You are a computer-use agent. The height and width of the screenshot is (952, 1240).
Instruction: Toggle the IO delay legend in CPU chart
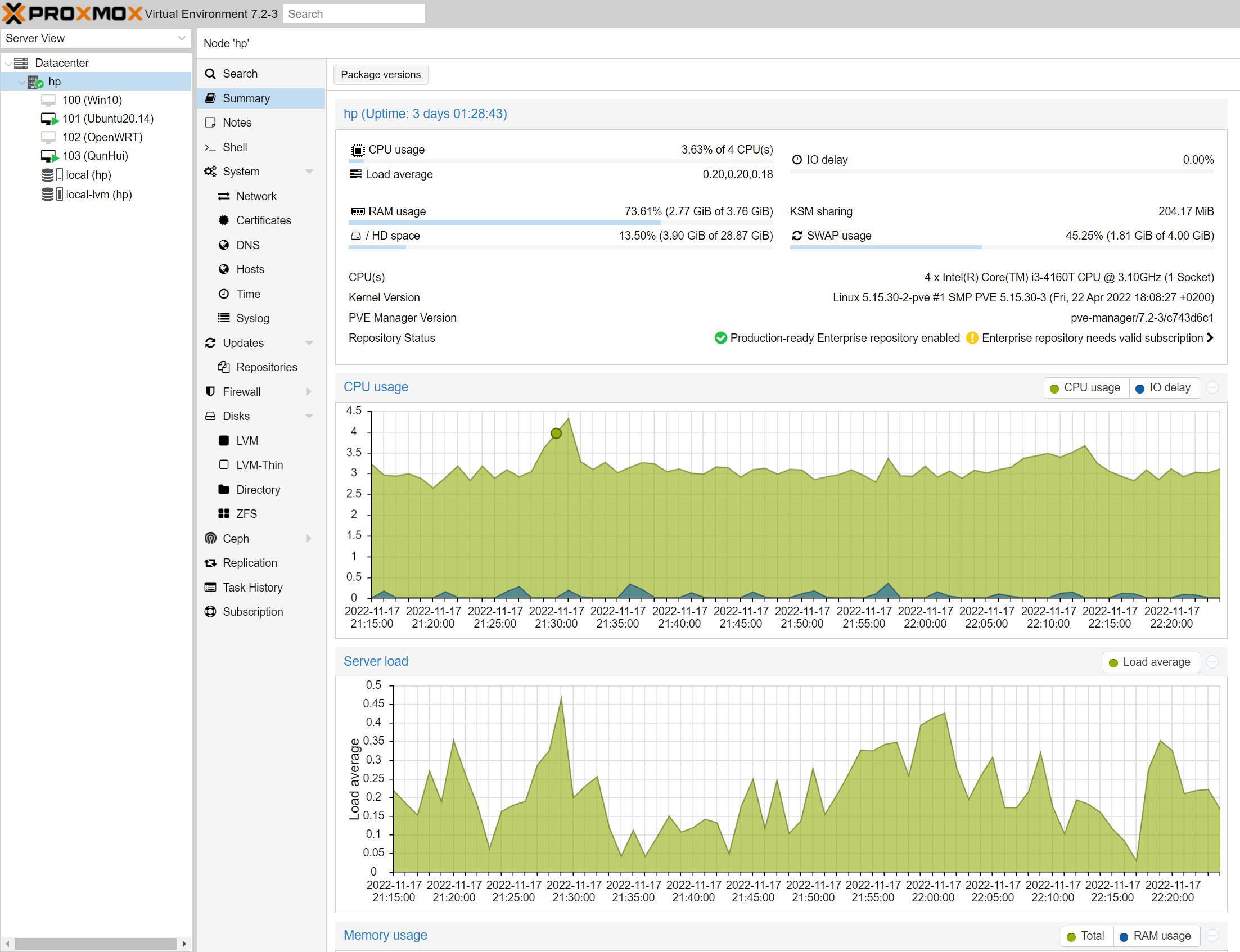click(1163, 387)
